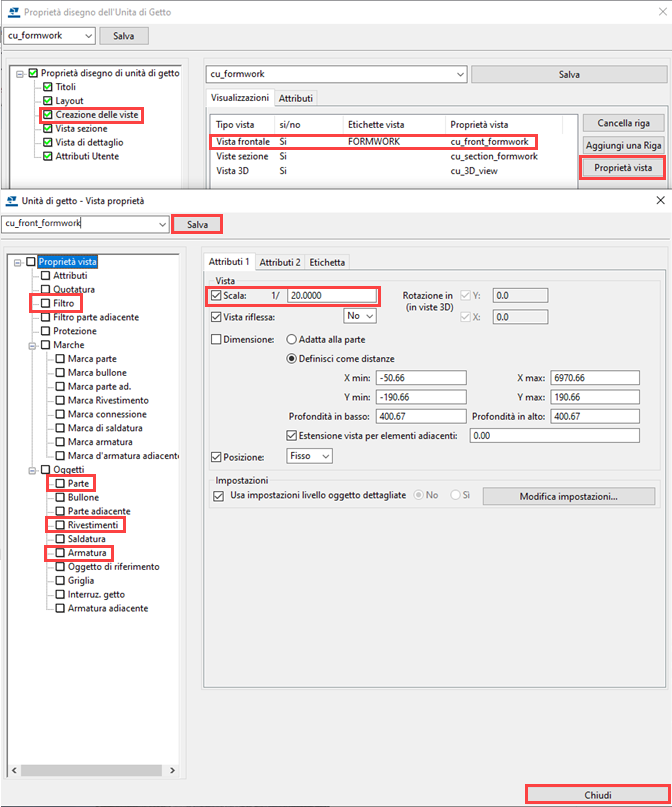Viewport: 672px width, 807px height.
Task: Switch to the Attributi tab in upper dialog
Action: pyautogui.click(x=296, y=98)
